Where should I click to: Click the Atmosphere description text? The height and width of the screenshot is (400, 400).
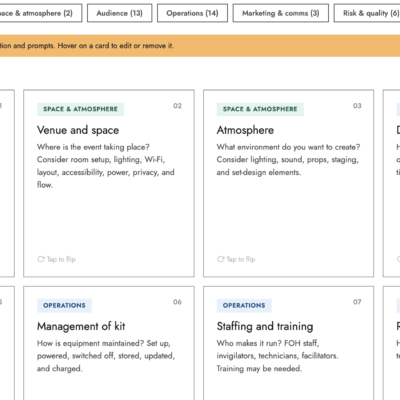[288, 159]
